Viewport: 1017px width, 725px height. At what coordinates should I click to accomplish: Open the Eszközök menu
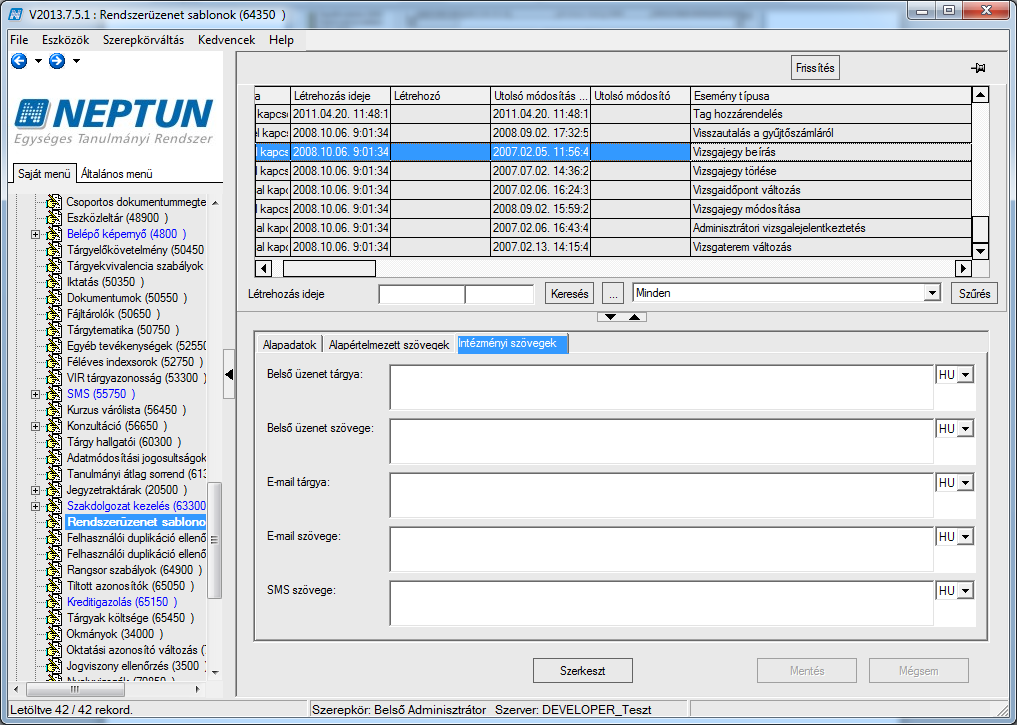tap(66, 40)
